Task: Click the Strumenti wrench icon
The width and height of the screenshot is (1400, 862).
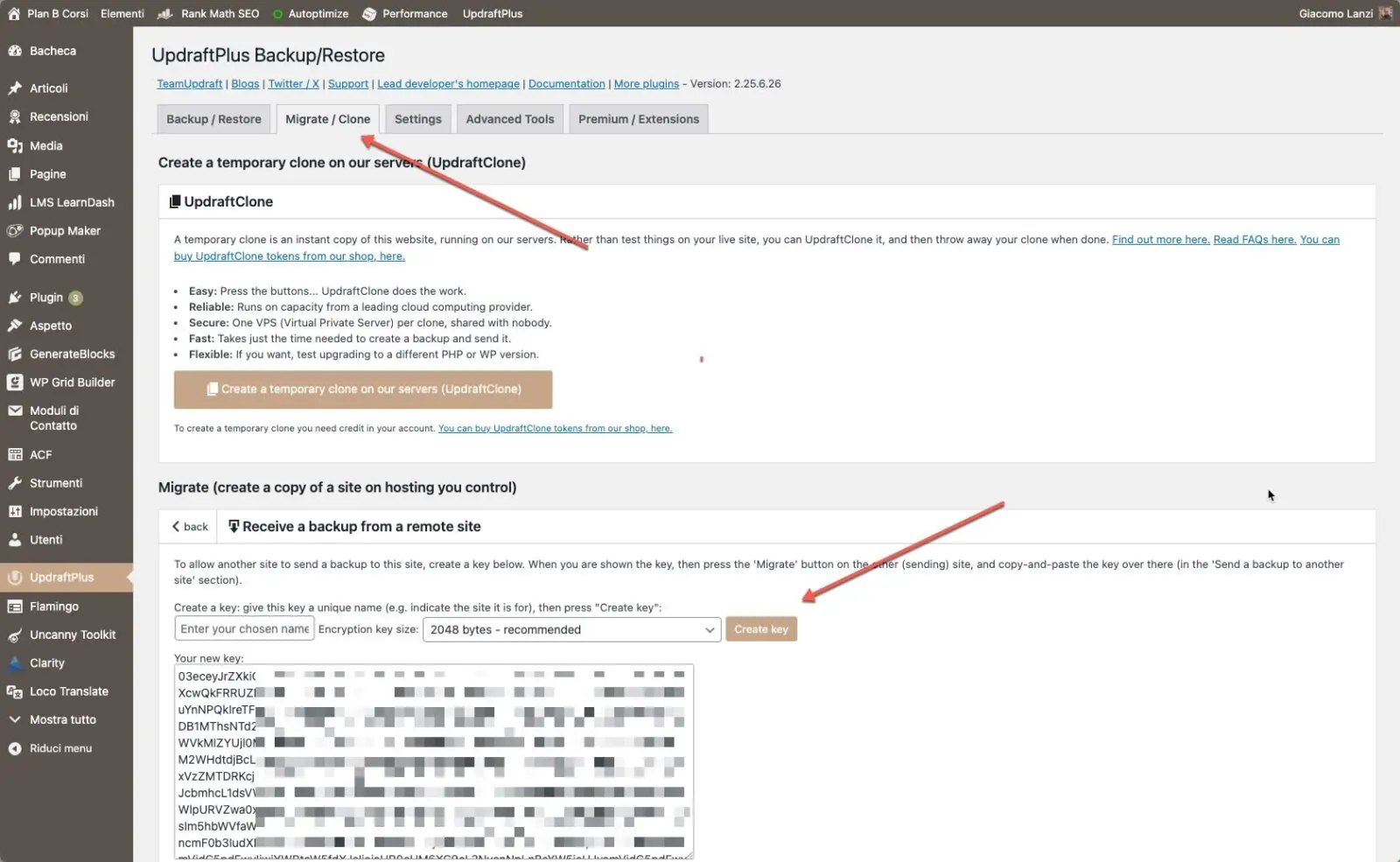Action: tap(15, 483)
